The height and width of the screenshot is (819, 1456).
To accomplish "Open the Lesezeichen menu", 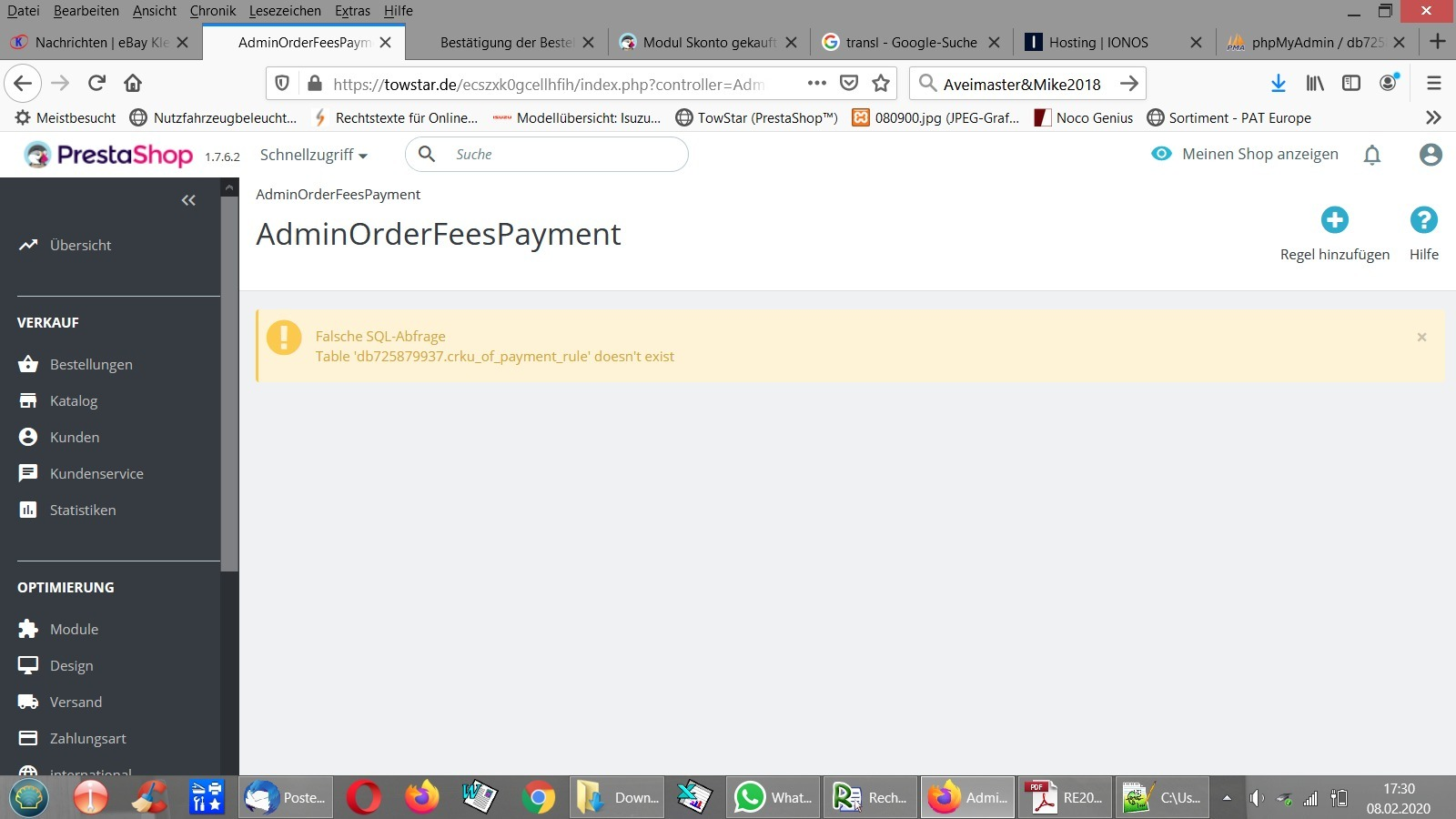I will tap(285, 11).
